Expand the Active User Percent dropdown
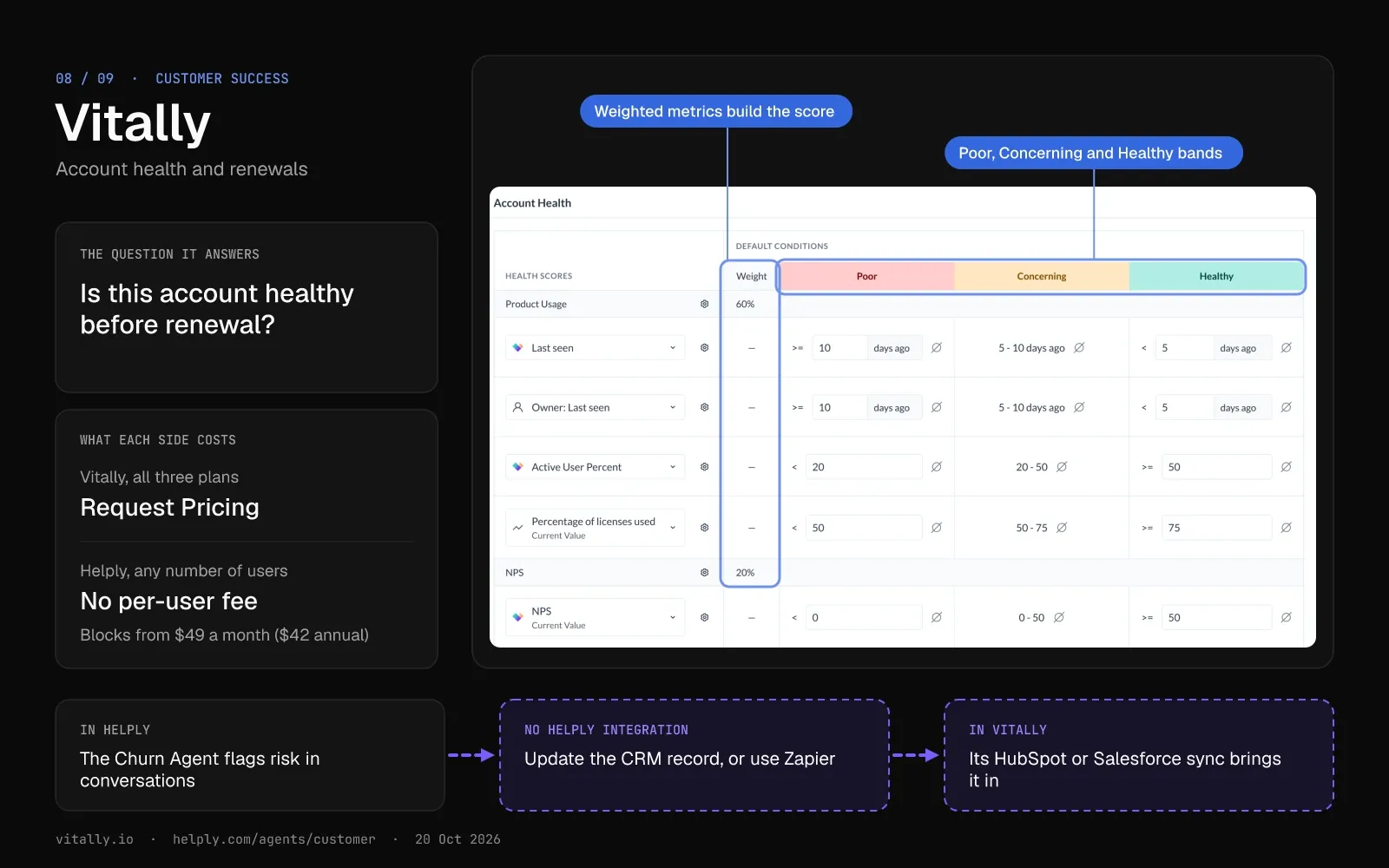The width and height of the screenshot is (1389, 868). (x=596, y=467)
